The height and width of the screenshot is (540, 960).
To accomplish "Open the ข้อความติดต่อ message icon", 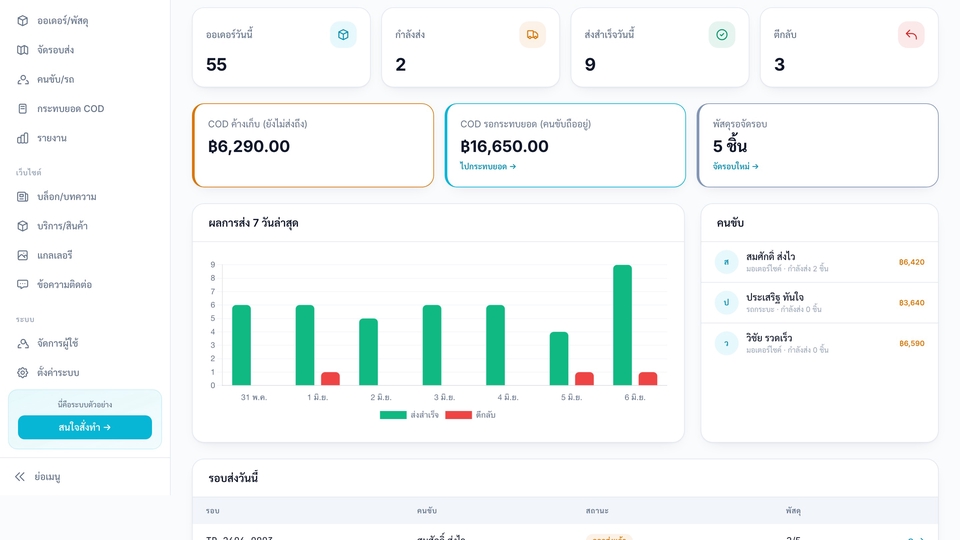I will [23, 284].
